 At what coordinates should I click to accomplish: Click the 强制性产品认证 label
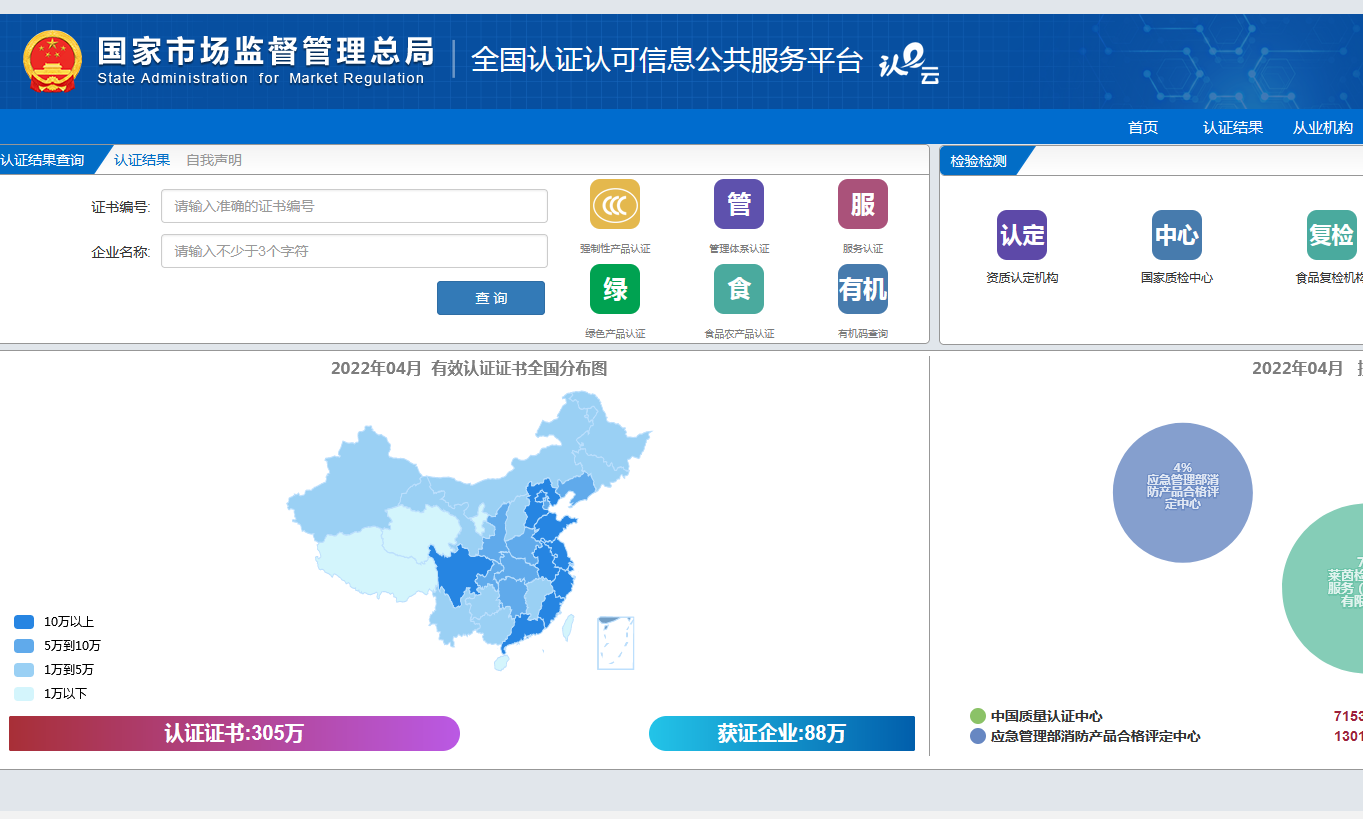pos(615,248)
